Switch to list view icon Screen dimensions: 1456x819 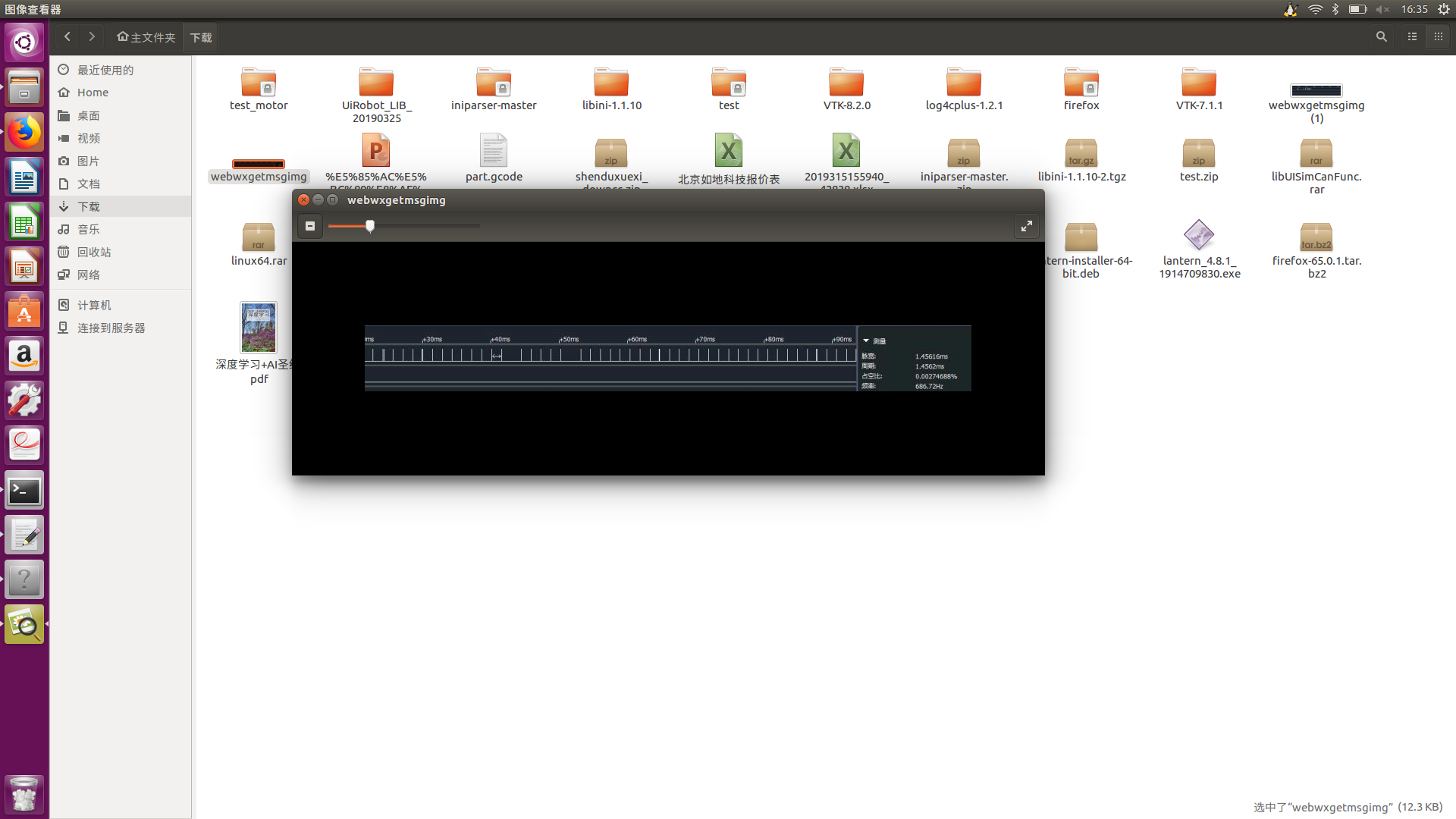(1412, 36)
